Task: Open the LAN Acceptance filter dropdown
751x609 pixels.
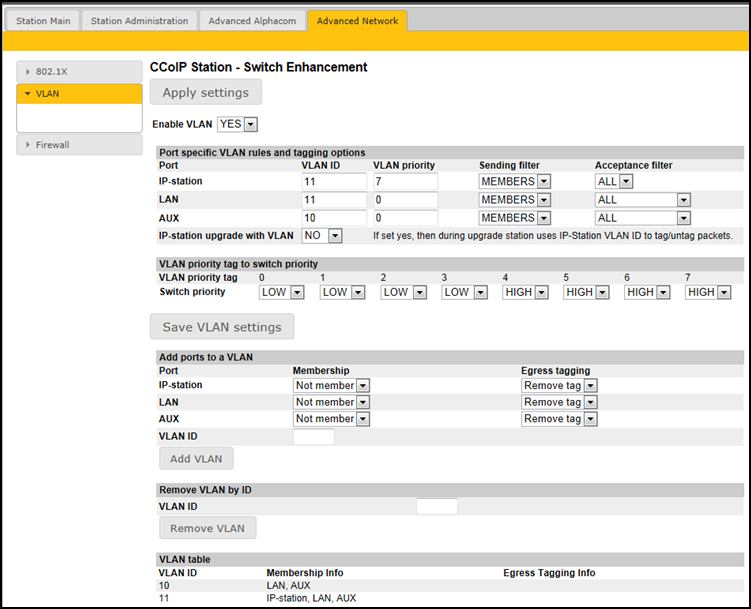Action: 643,200
